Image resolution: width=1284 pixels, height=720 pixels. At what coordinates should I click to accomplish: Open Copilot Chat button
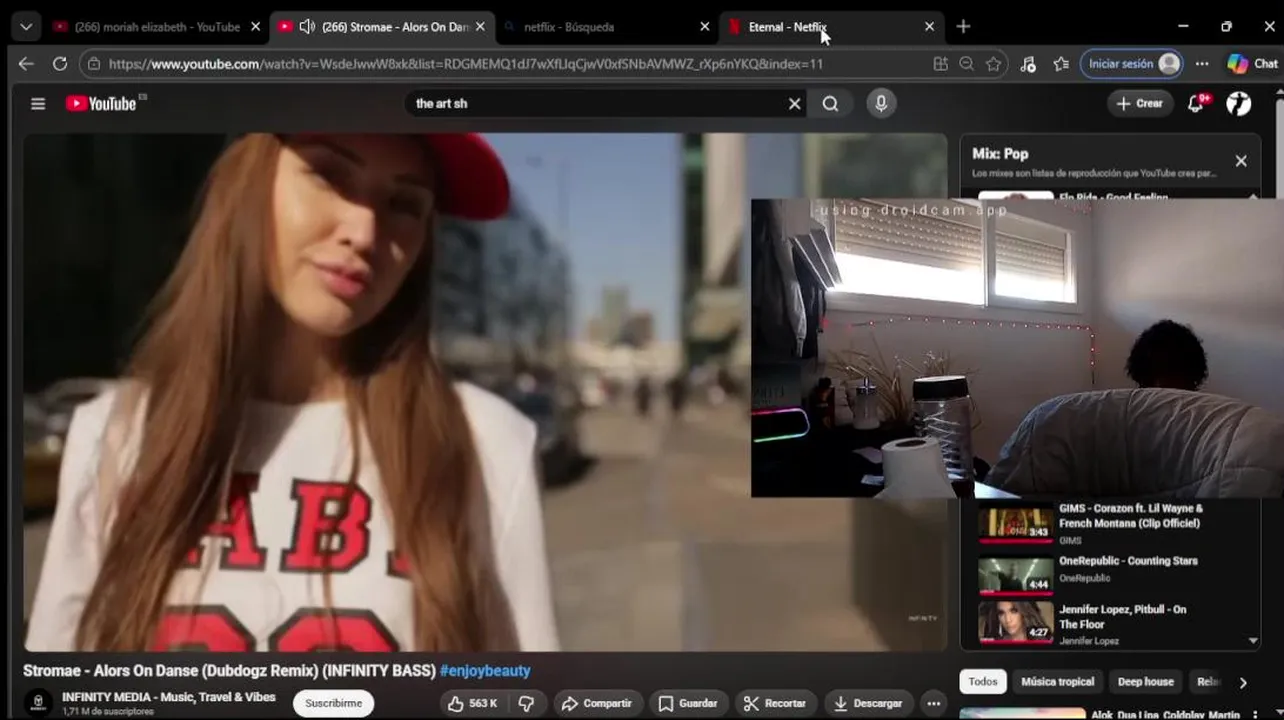1252,64
